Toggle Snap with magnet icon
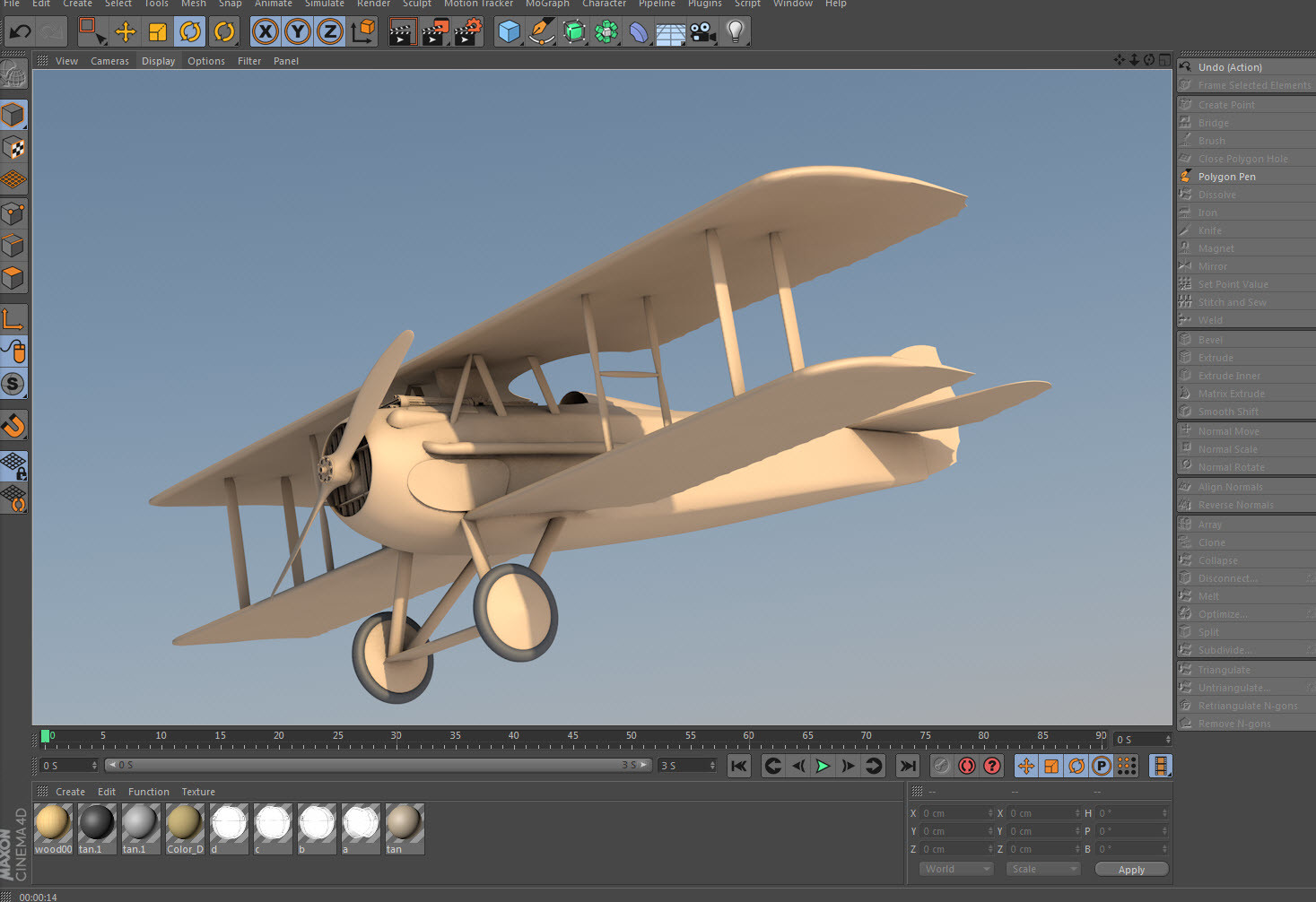Image resolution: width=1316 pixels, height=902 pixels. point(13,425)
